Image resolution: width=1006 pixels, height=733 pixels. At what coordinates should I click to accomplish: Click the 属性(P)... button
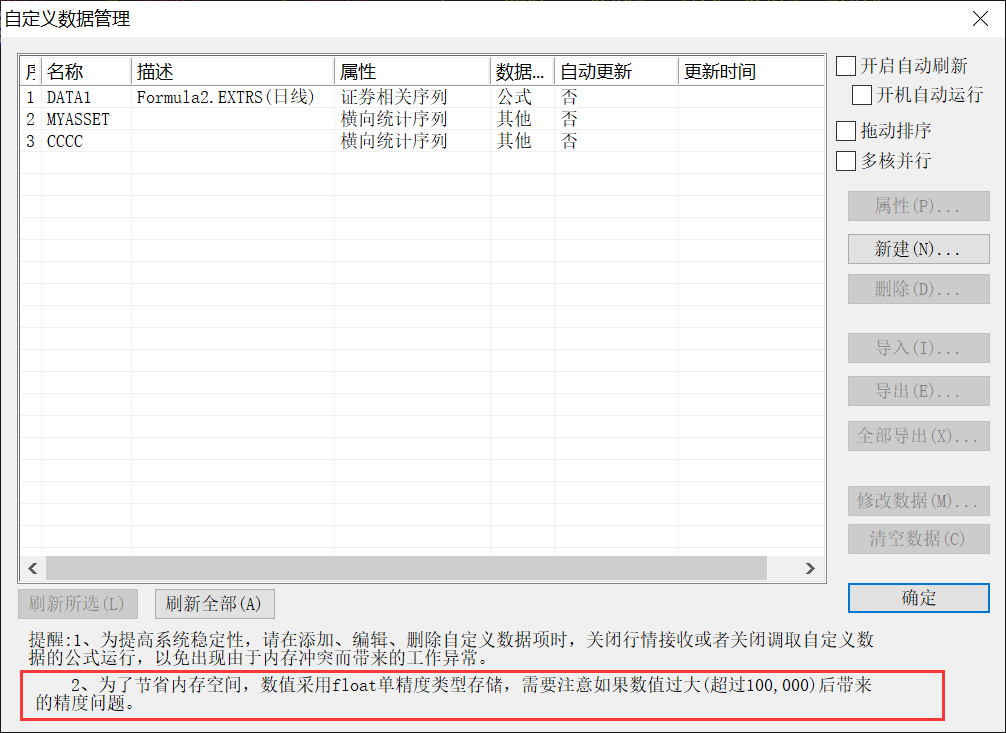(x=919, y=206)
